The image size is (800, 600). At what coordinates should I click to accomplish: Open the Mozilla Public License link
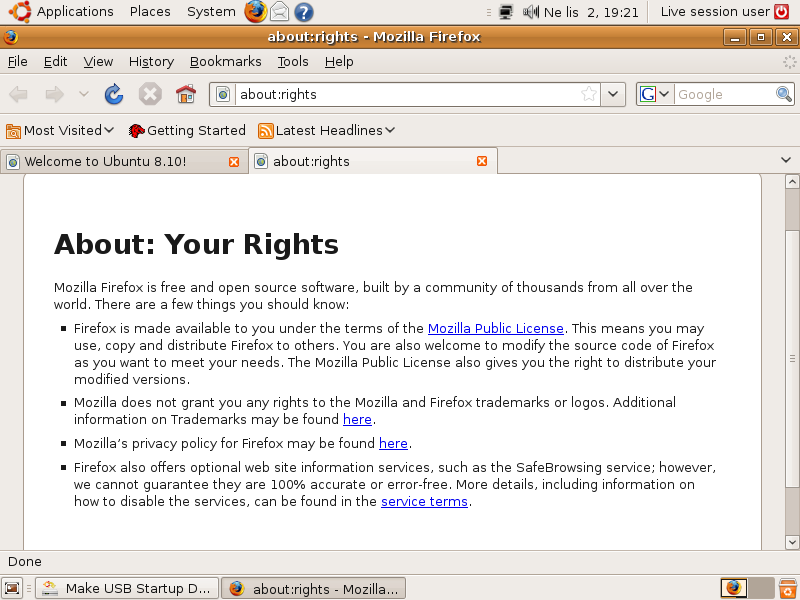coord(495,329)
